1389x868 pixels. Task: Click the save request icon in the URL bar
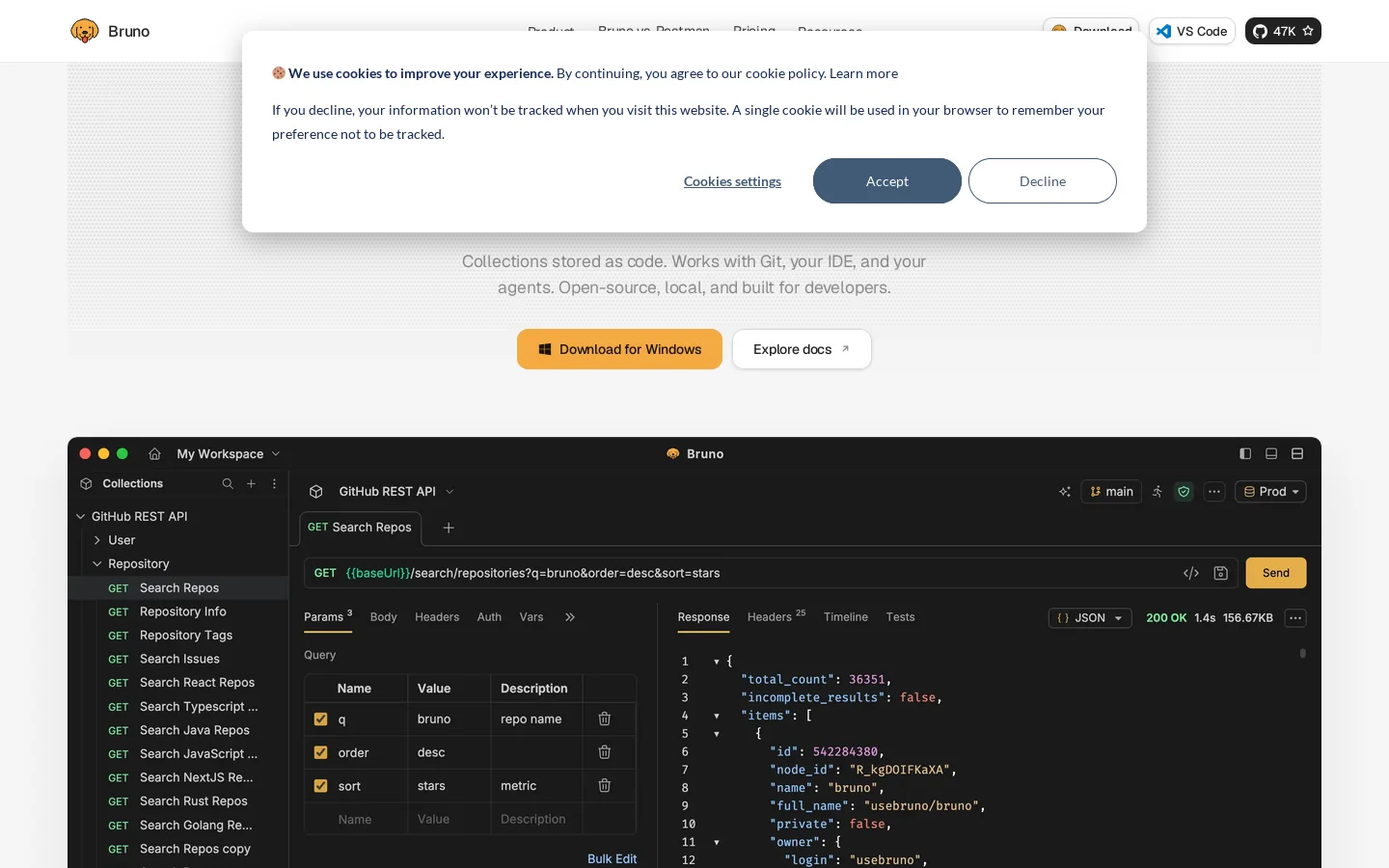coord(1220,573)
